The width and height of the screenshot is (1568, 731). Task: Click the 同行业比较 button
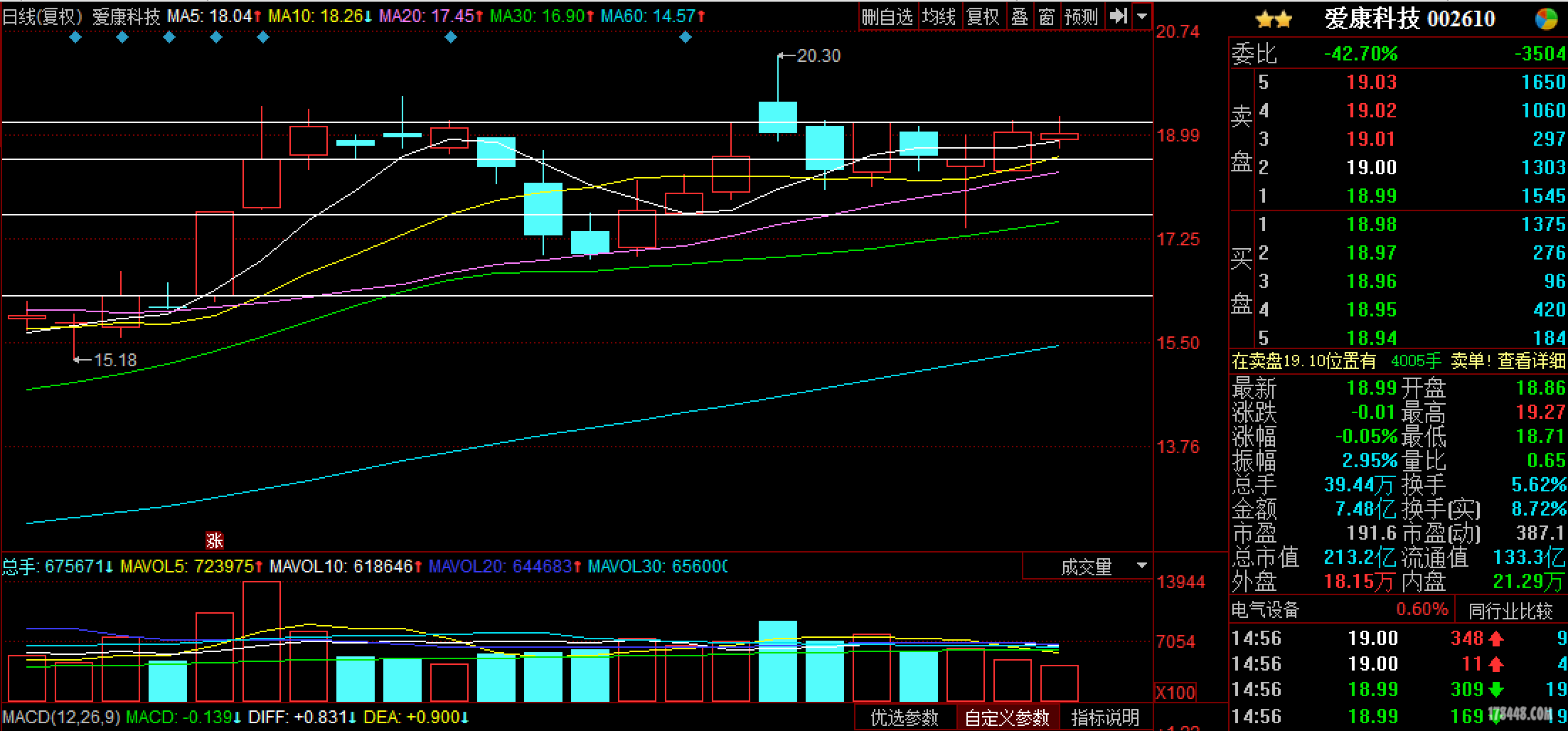[1510, 611]
